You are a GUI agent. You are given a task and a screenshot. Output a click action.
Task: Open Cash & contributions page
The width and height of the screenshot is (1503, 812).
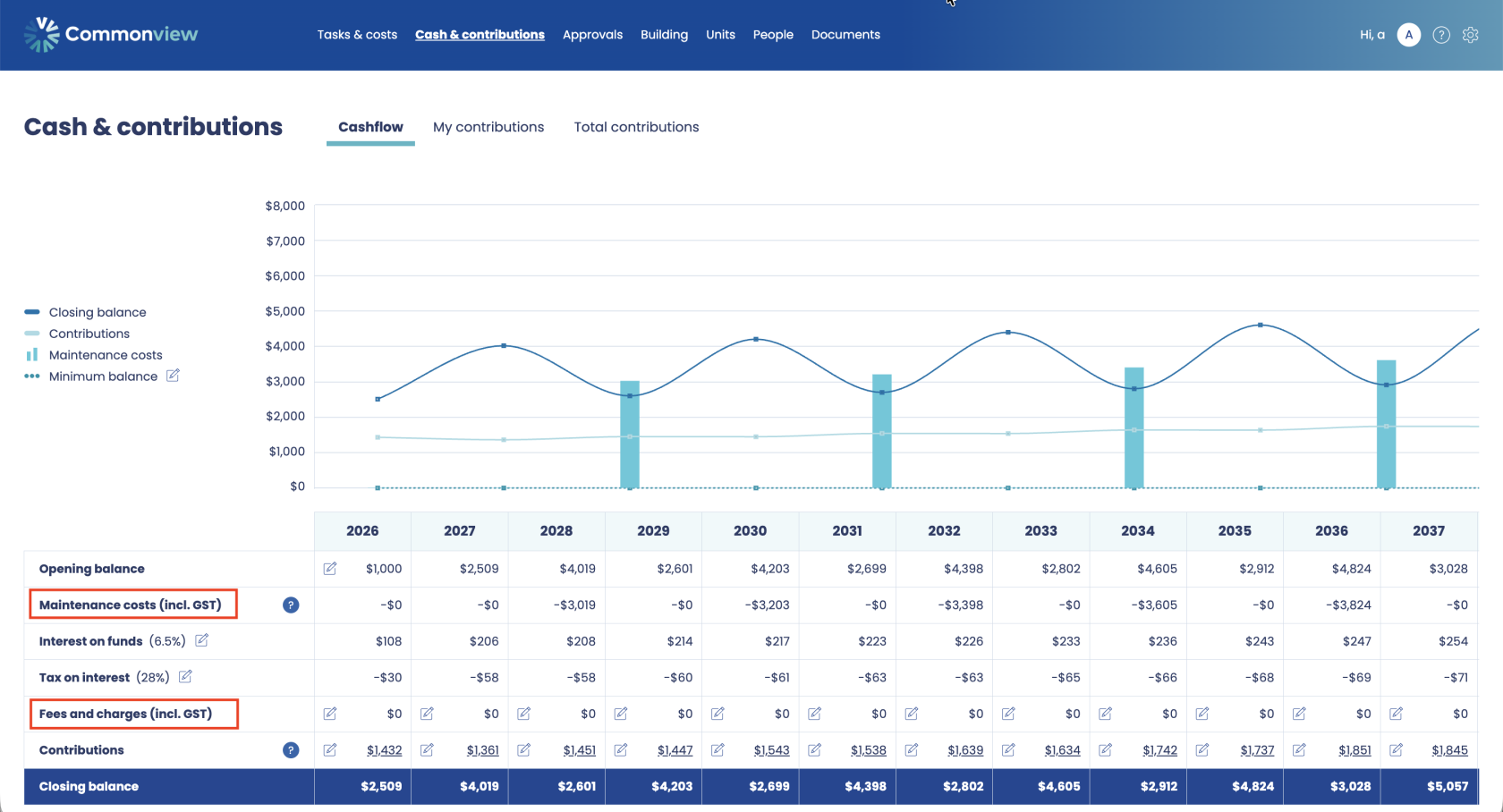pos(480,35)
